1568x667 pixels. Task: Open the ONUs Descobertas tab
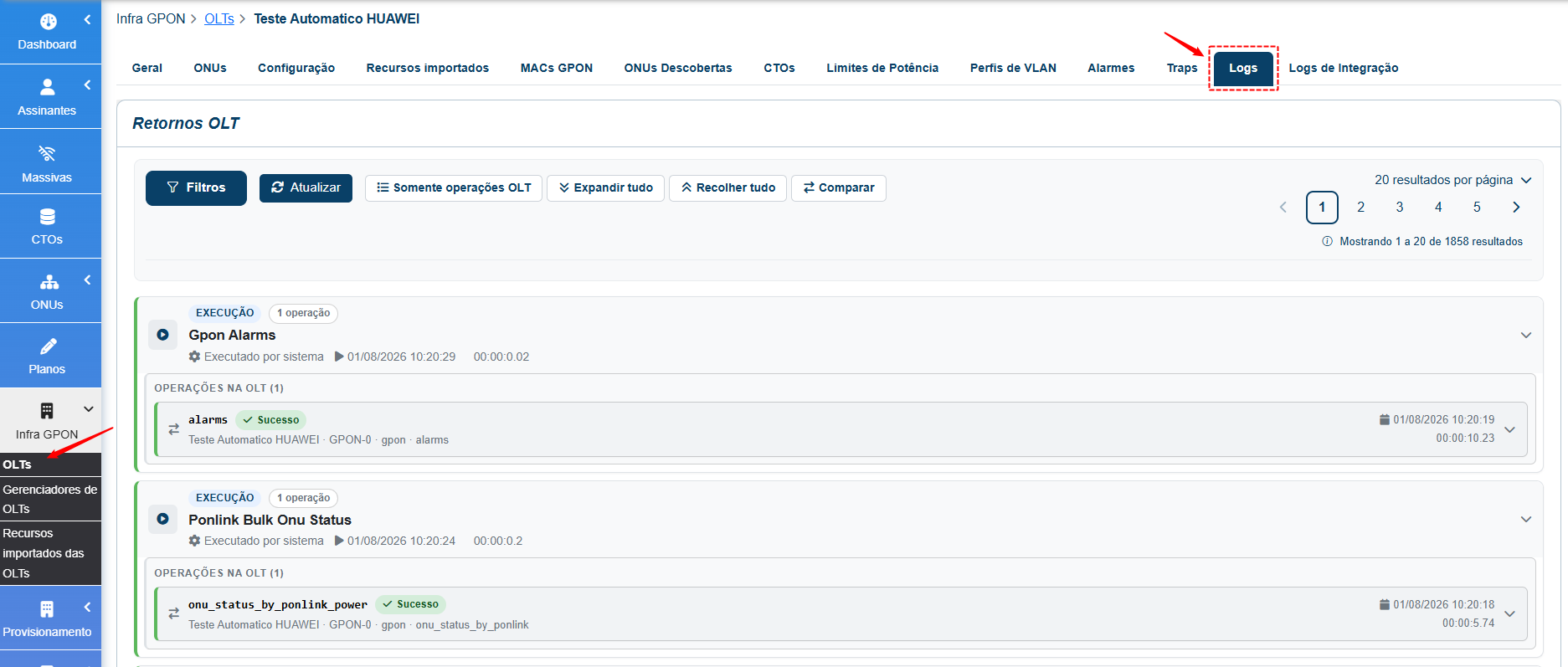click(678, 68)
